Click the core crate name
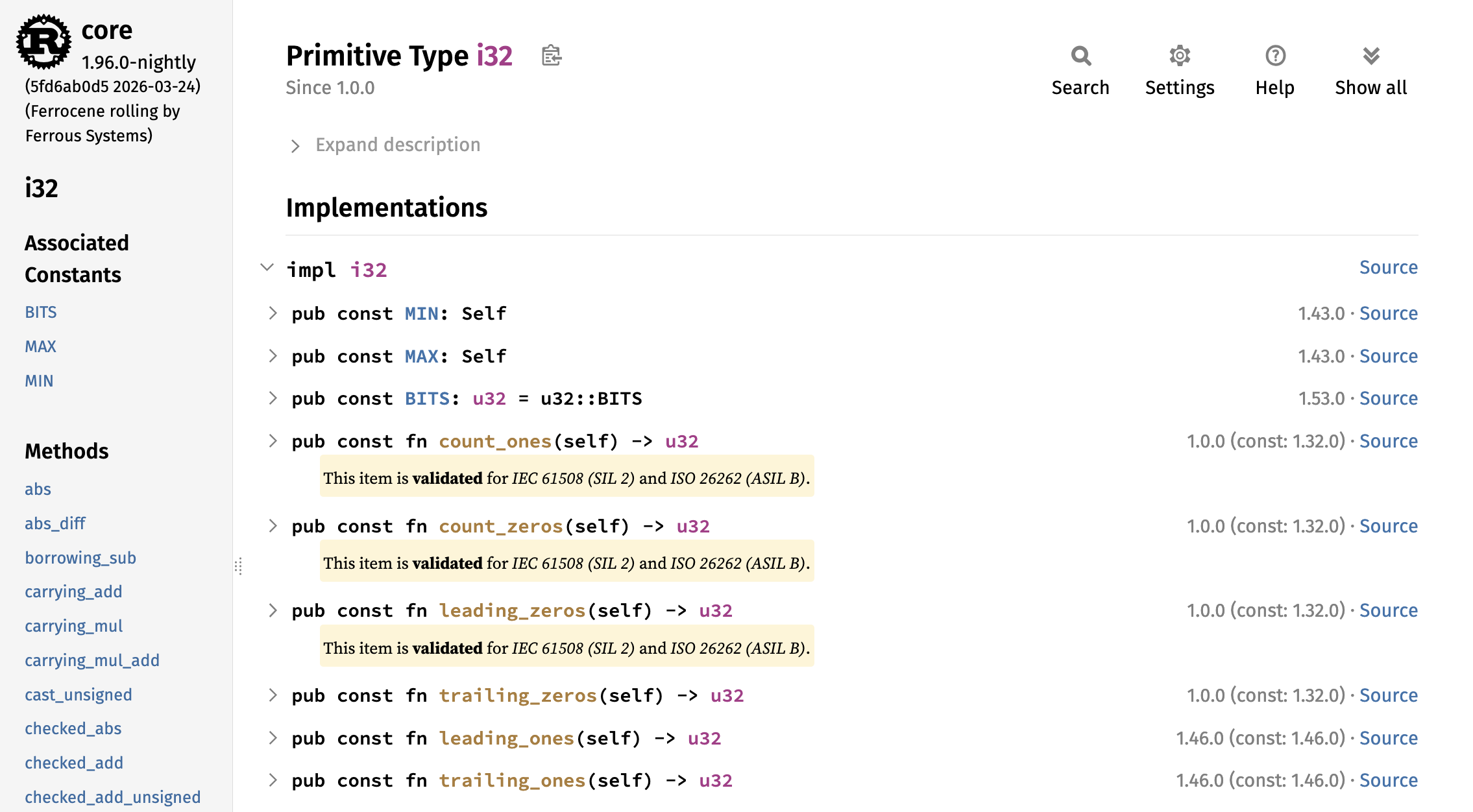 107,30
